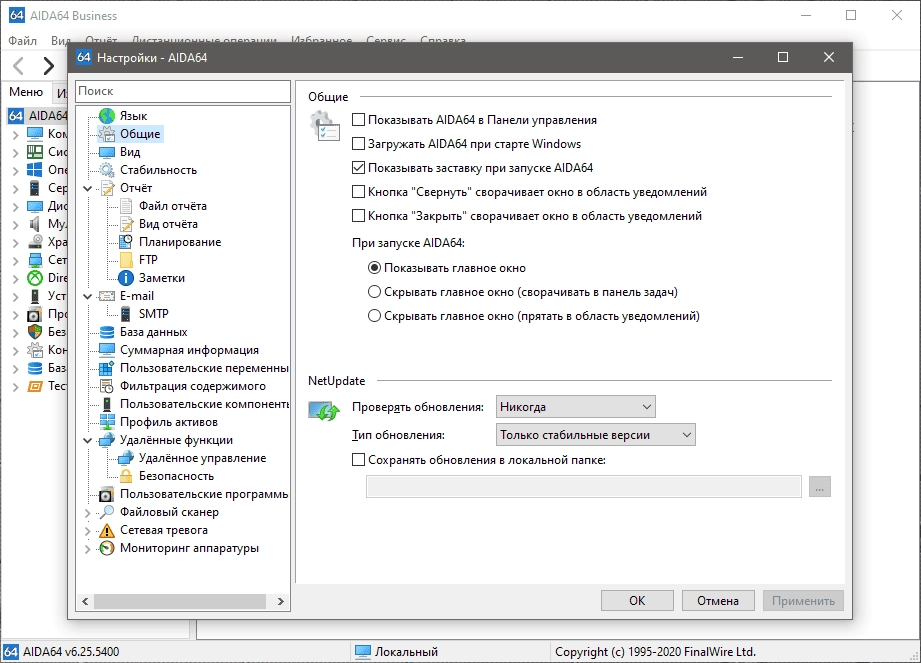
Task: Select the Безопасность padlock icon
Action: pyautogui.click(x=126, y=476)
